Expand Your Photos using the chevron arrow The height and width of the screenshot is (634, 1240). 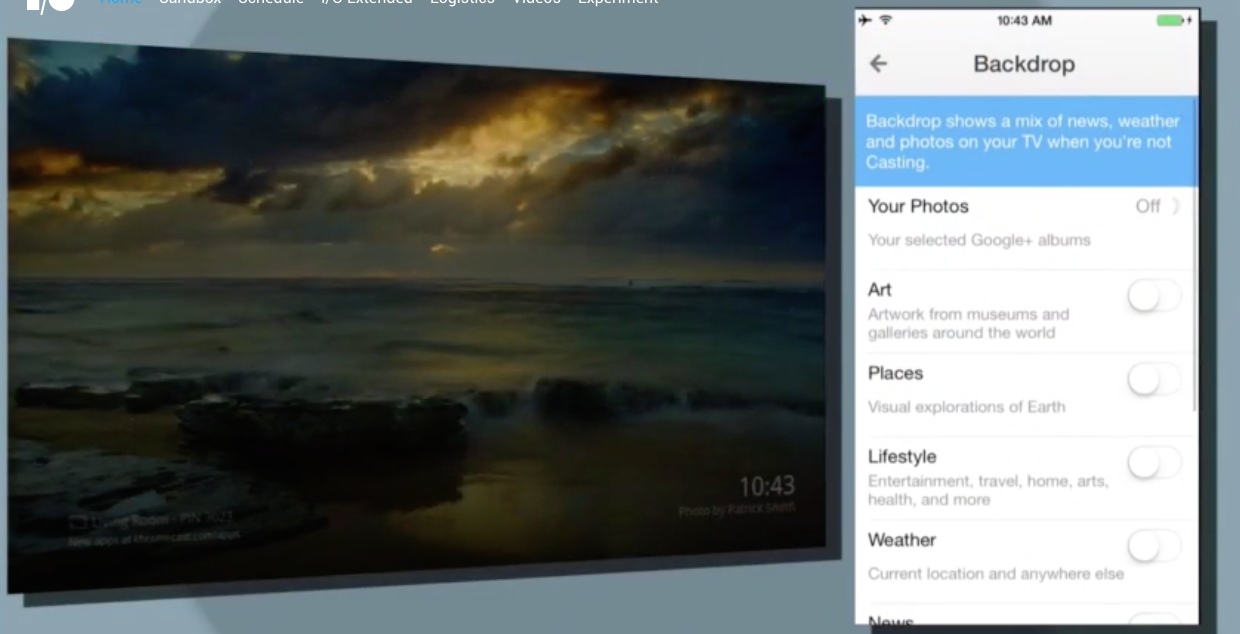1176,207
